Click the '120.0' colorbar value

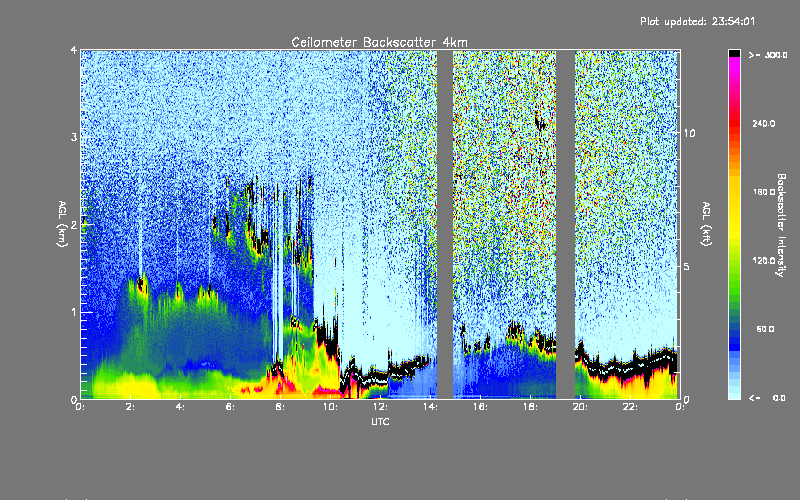[x=764, y=260]
